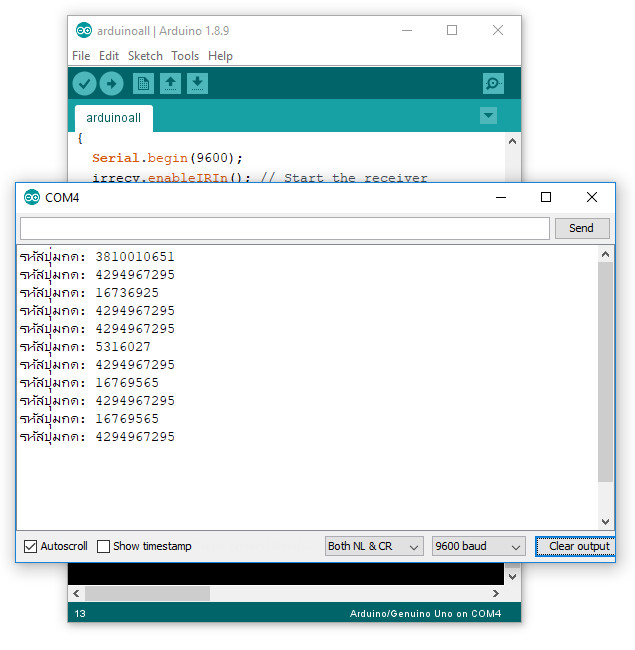Maximize the COM4 serial monitor window
This screenshot has width=635, height=650.
pos(546,197)
